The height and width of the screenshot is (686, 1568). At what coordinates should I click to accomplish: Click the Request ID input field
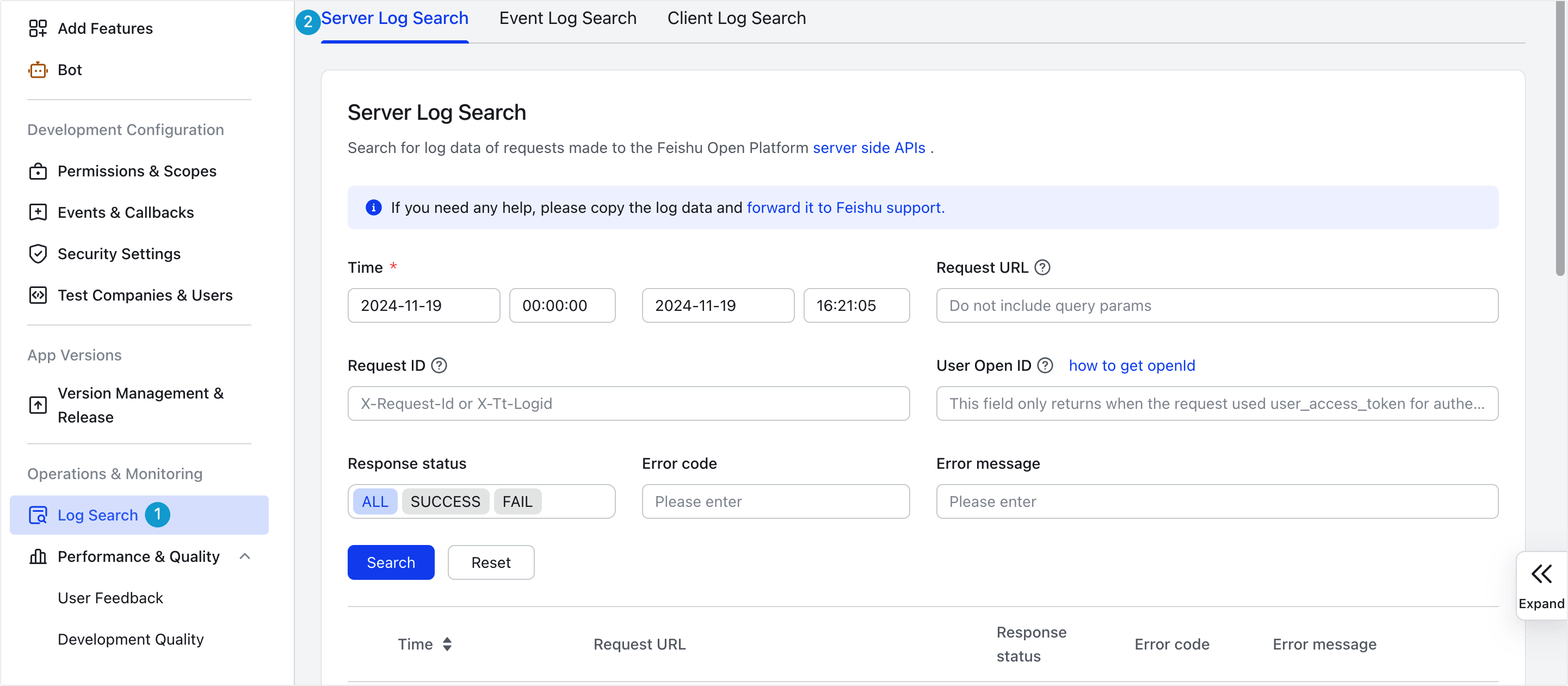628,403
